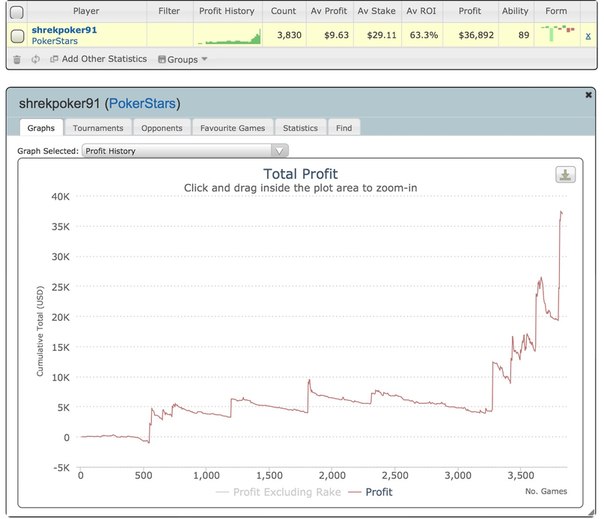Select the Favourite Games tab
The width and height of the screenshot is (604, 519).
click(x=233, y=128)
